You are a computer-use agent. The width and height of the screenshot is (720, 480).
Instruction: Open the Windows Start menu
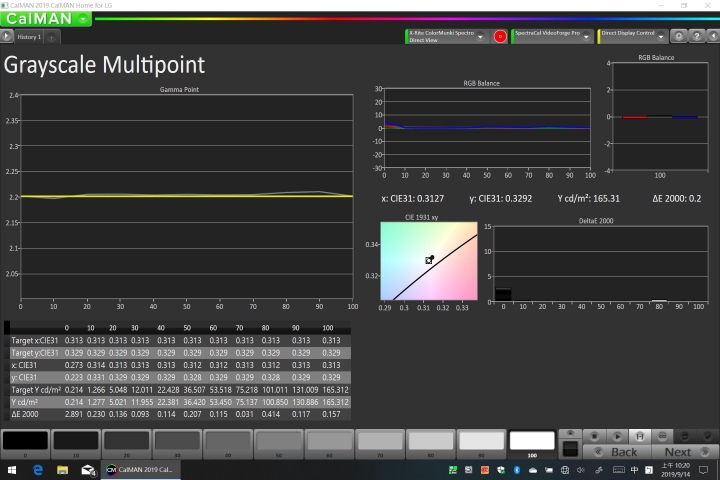pyautogui.click(x=11, y=470)
